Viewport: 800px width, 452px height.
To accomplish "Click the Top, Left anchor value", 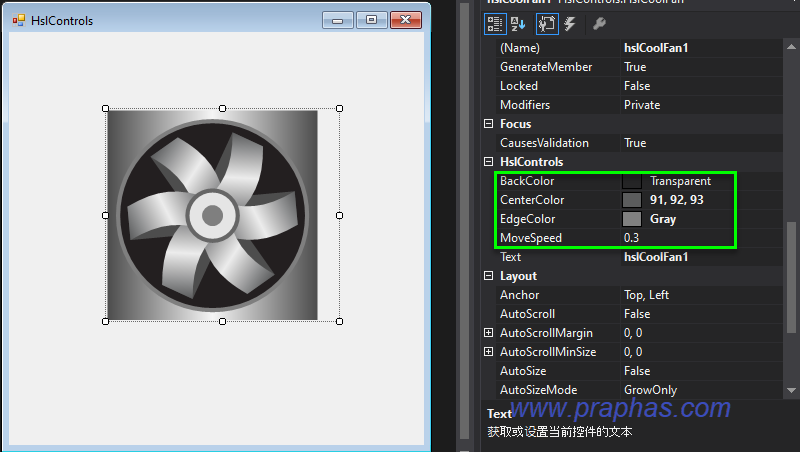I will click(x=646, y=295).
